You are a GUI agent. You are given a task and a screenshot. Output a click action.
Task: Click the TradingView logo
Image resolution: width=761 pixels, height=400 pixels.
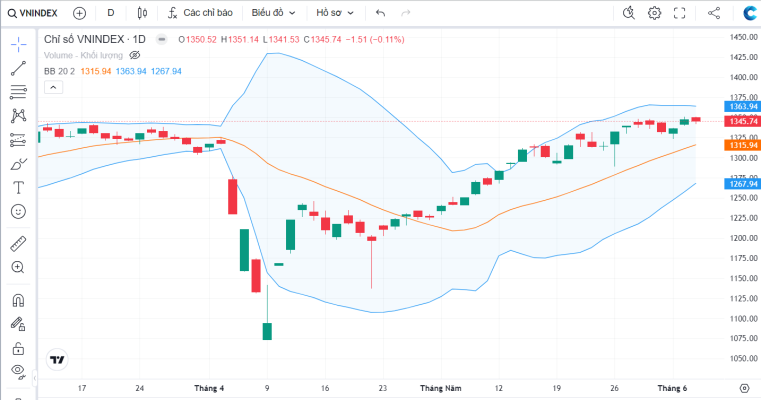click(57, 360)
